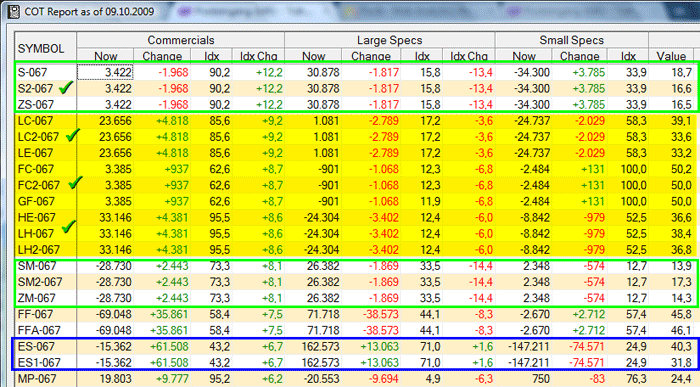The image size is (700, 387).
Task: Sort by Now column under Large Specs
Action: click(313, 56)
